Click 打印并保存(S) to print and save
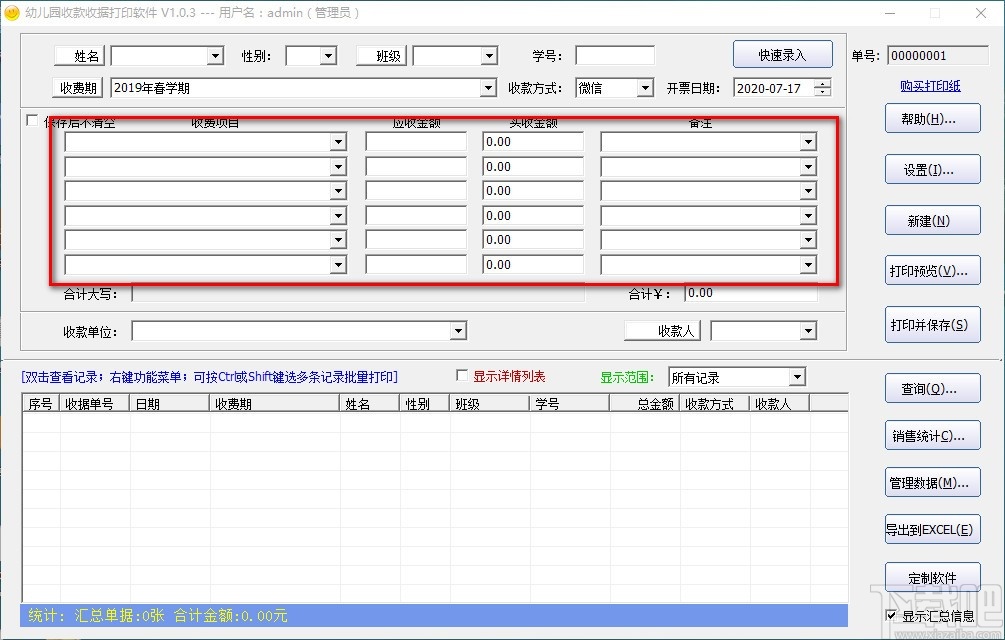This screenshot has height=640, width=1005. click(x=932, y=324)
